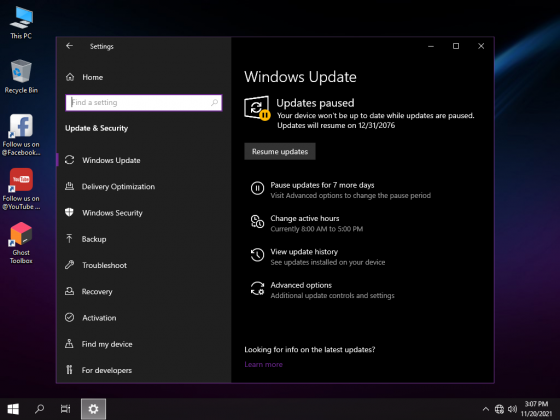Focus the Find a setting search field

pyautogui.click(x=144, y=102)
